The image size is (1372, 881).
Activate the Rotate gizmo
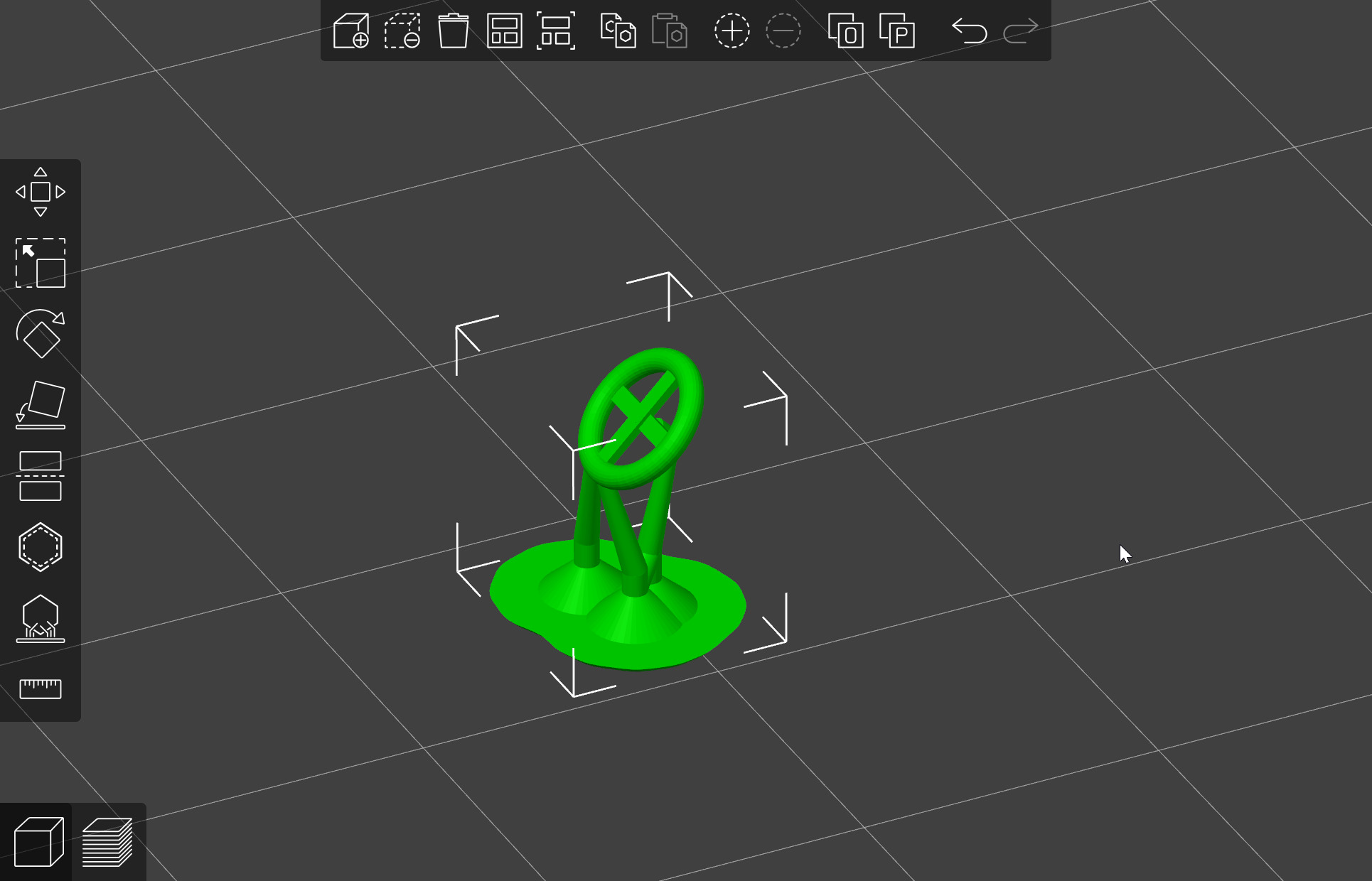[41, 334]
